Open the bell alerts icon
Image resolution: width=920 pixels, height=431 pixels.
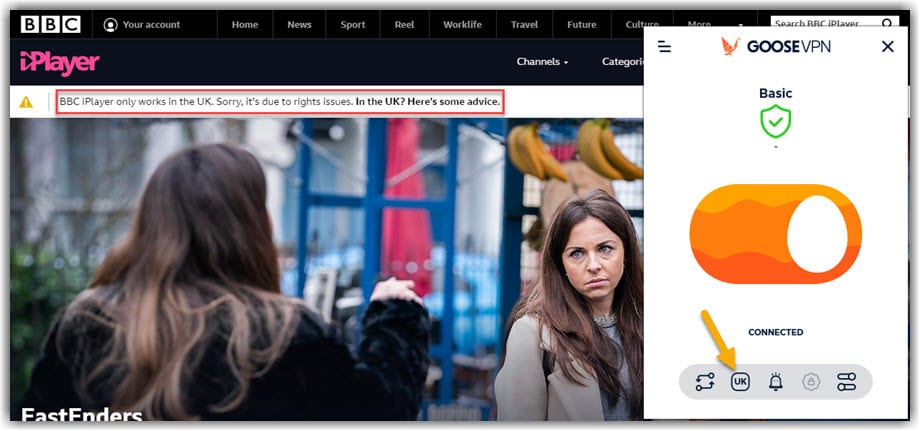pos(776,382)
